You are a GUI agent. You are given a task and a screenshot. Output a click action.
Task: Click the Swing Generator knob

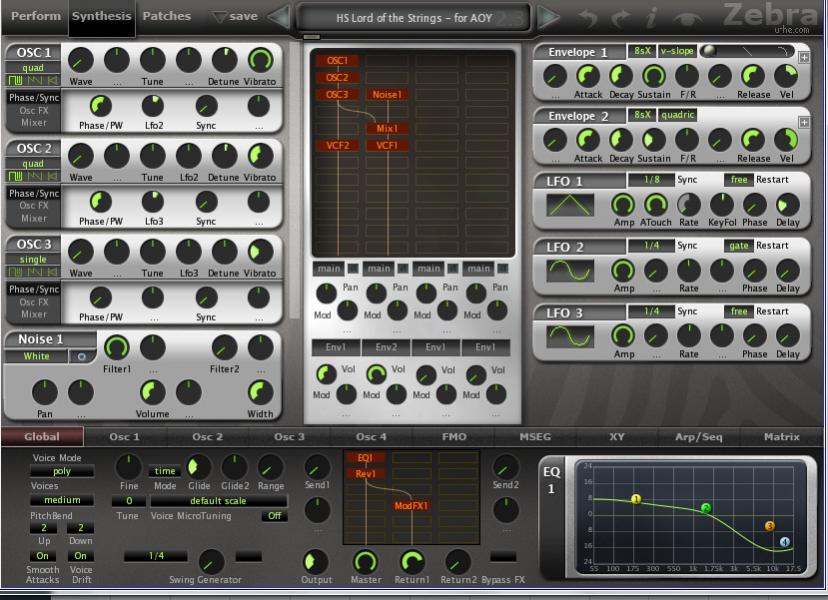(211, 561)
